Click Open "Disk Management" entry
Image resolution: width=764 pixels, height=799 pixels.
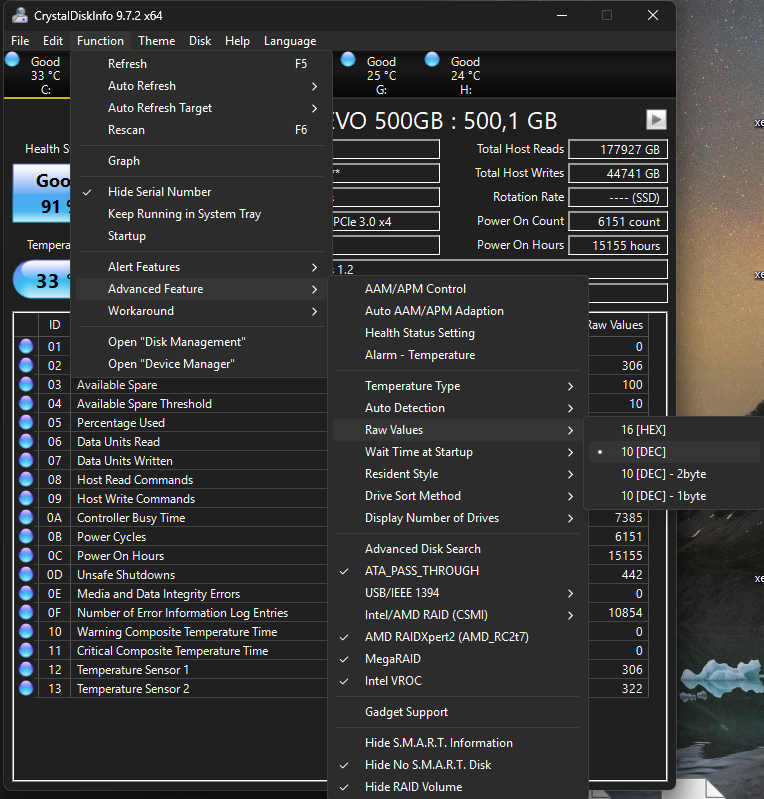point(201,342)
